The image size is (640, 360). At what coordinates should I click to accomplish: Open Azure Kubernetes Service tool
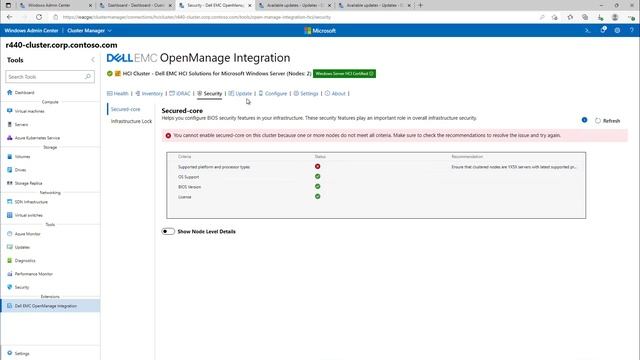(37, 138)
